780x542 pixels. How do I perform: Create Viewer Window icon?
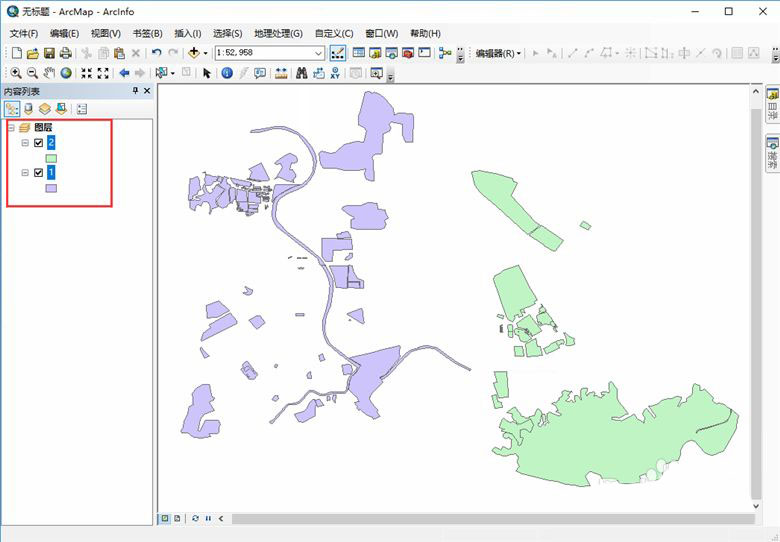(376, 73)
